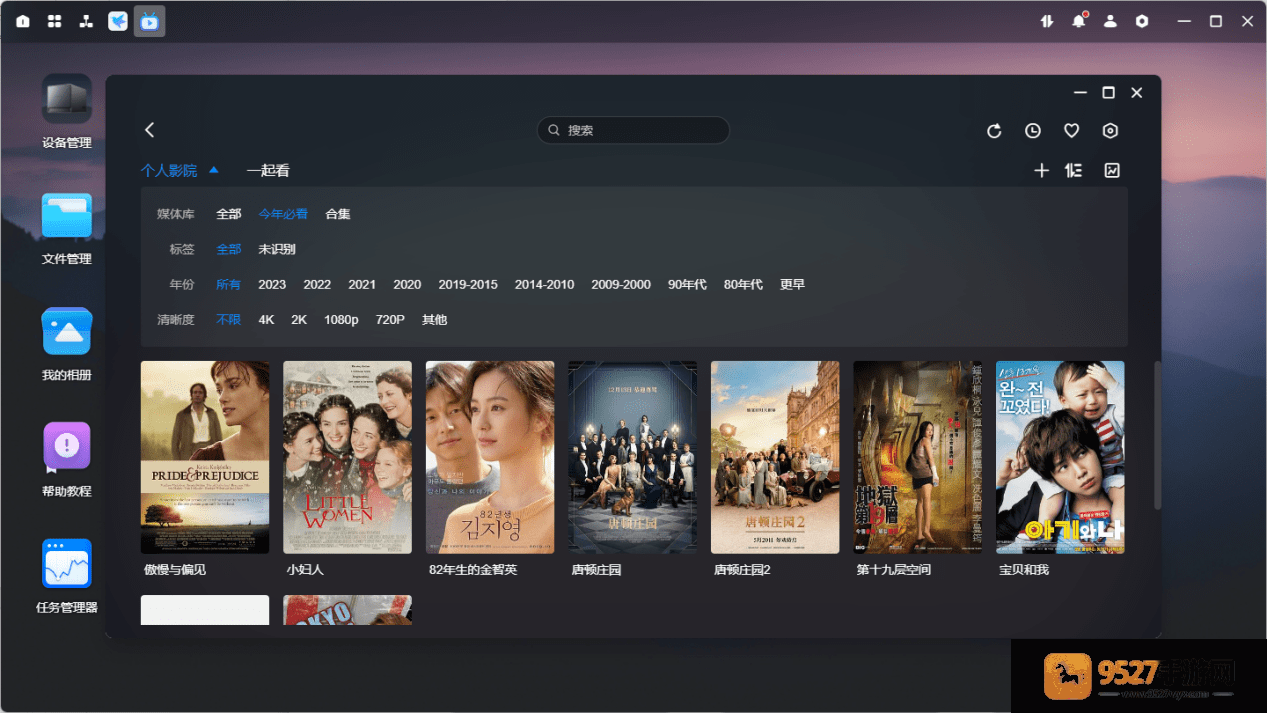Open 第十九层空间 movie poster

pos(917,457)
